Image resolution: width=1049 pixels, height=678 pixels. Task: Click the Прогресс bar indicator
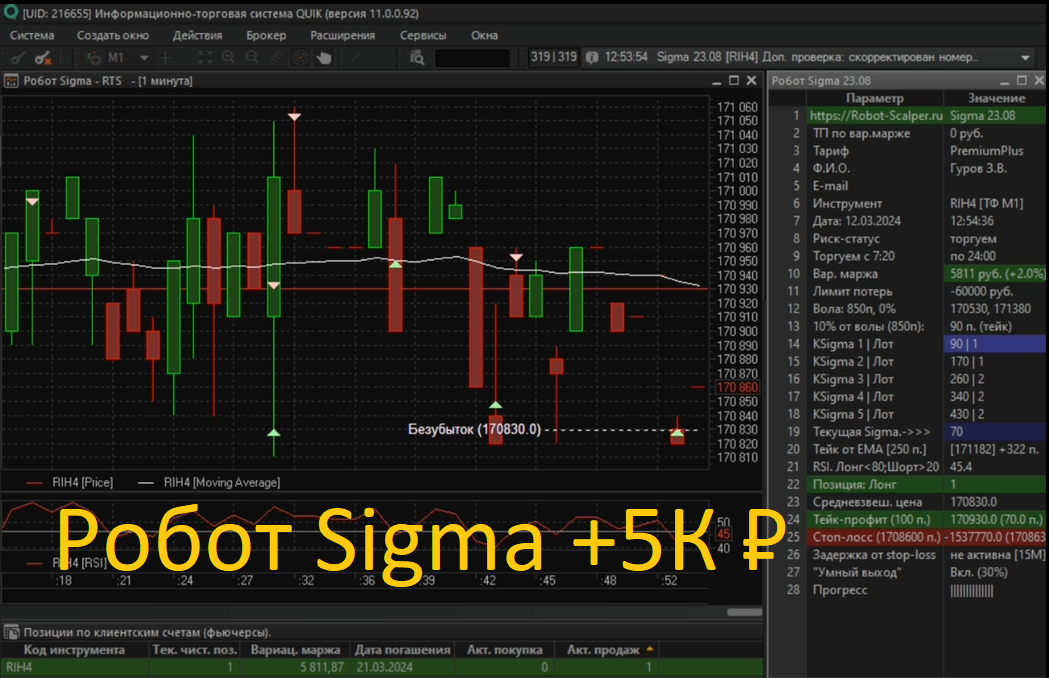click(971, 591)
